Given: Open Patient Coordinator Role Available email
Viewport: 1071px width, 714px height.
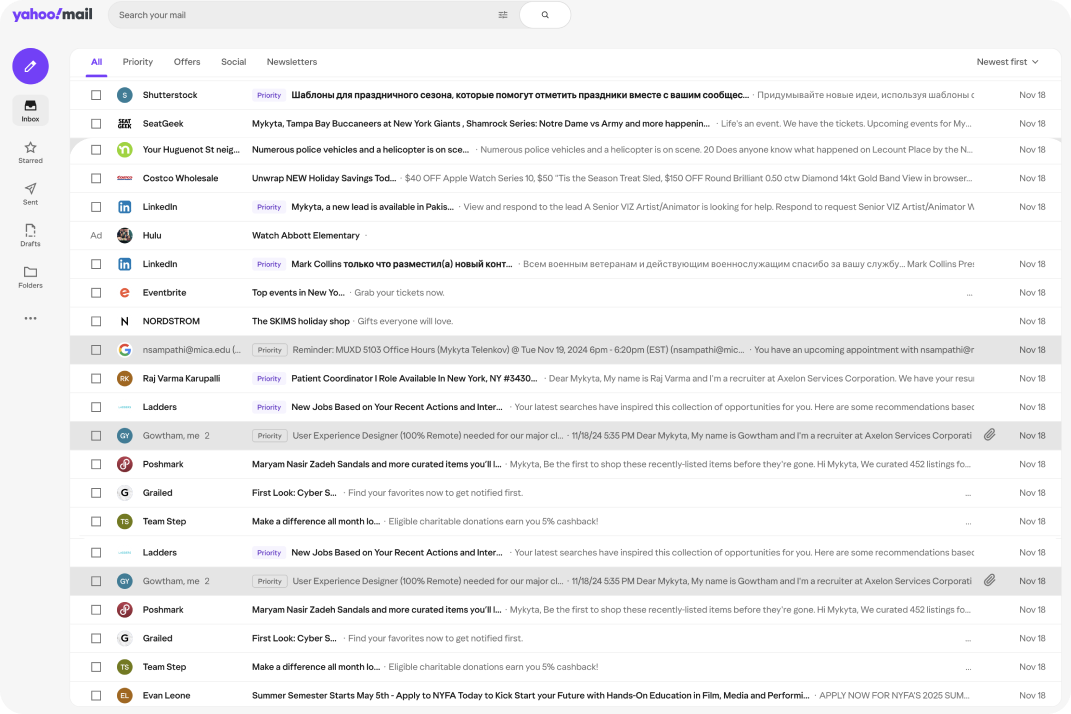Looking at the screenshot, I should (x=566, y=379).
